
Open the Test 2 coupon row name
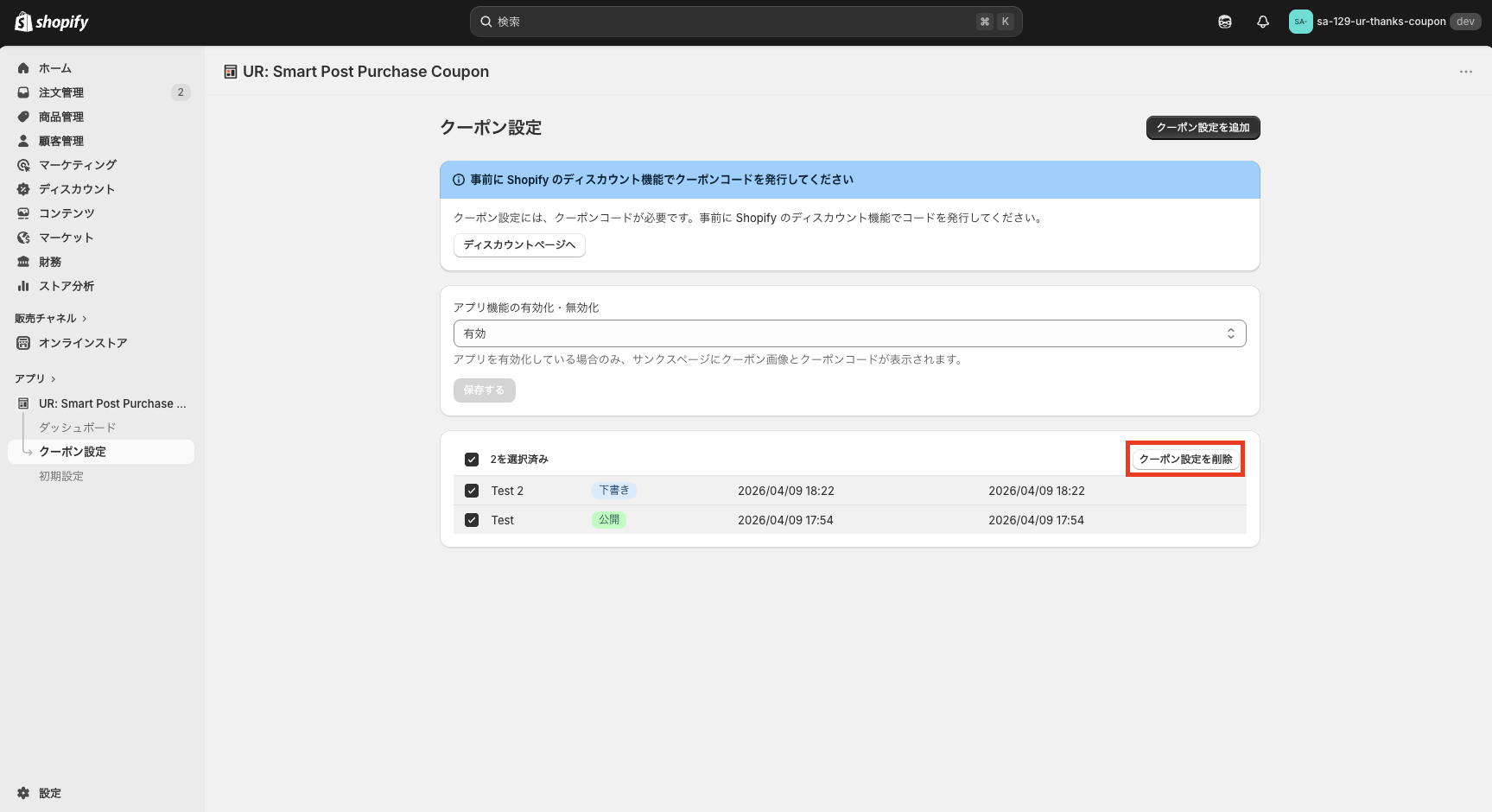point(507,491)
